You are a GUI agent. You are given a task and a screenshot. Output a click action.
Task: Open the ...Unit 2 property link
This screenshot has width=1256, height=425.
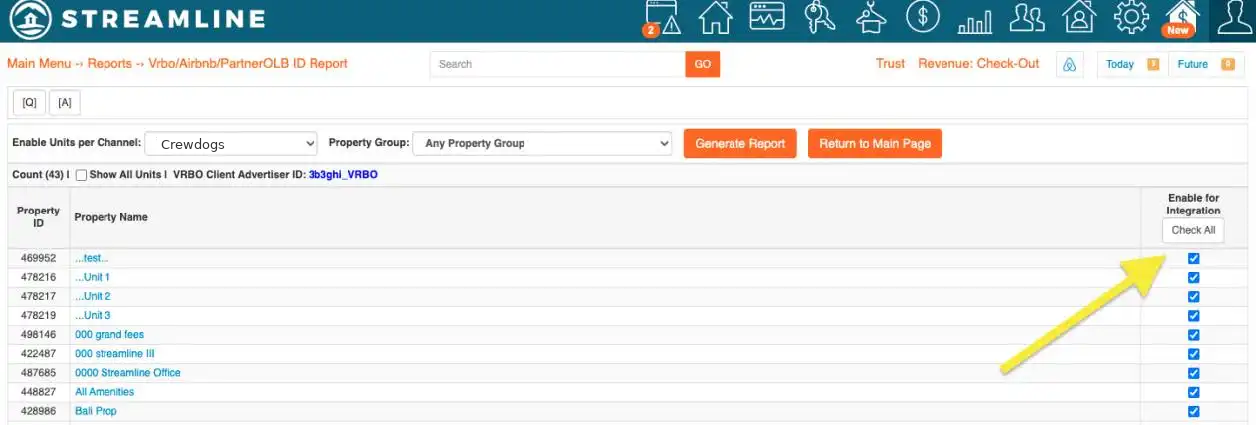pyautogui.click(x=92, y=296)
